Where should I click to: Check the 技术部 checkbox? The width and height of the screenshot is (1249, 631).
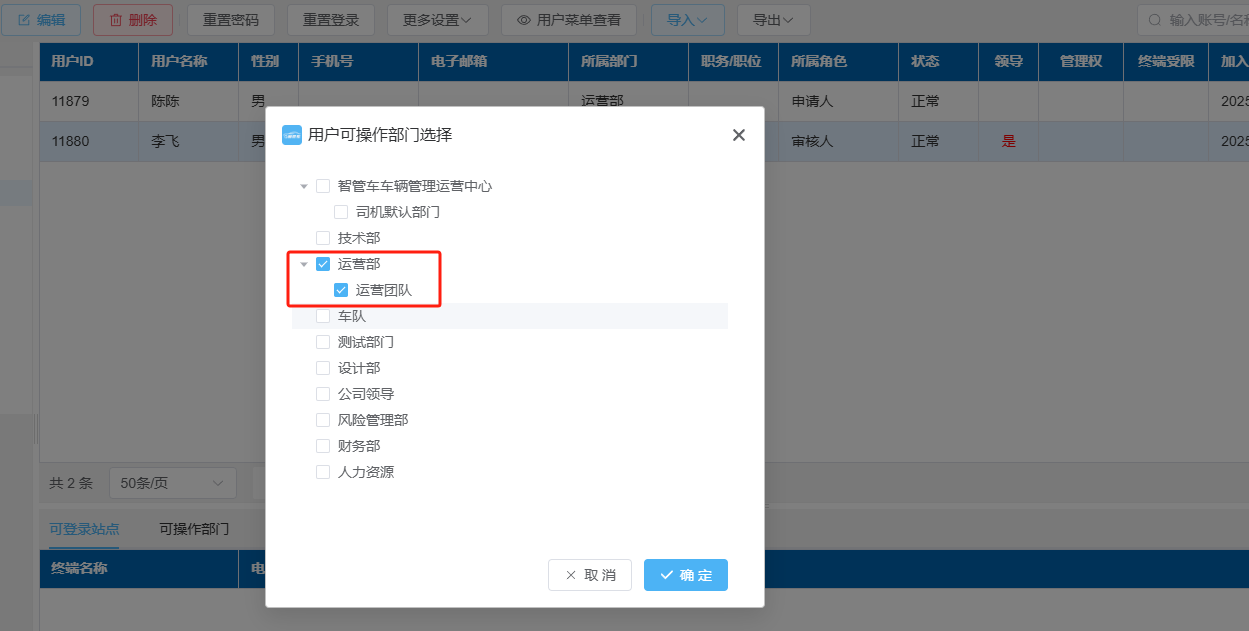tap(323, 238)
